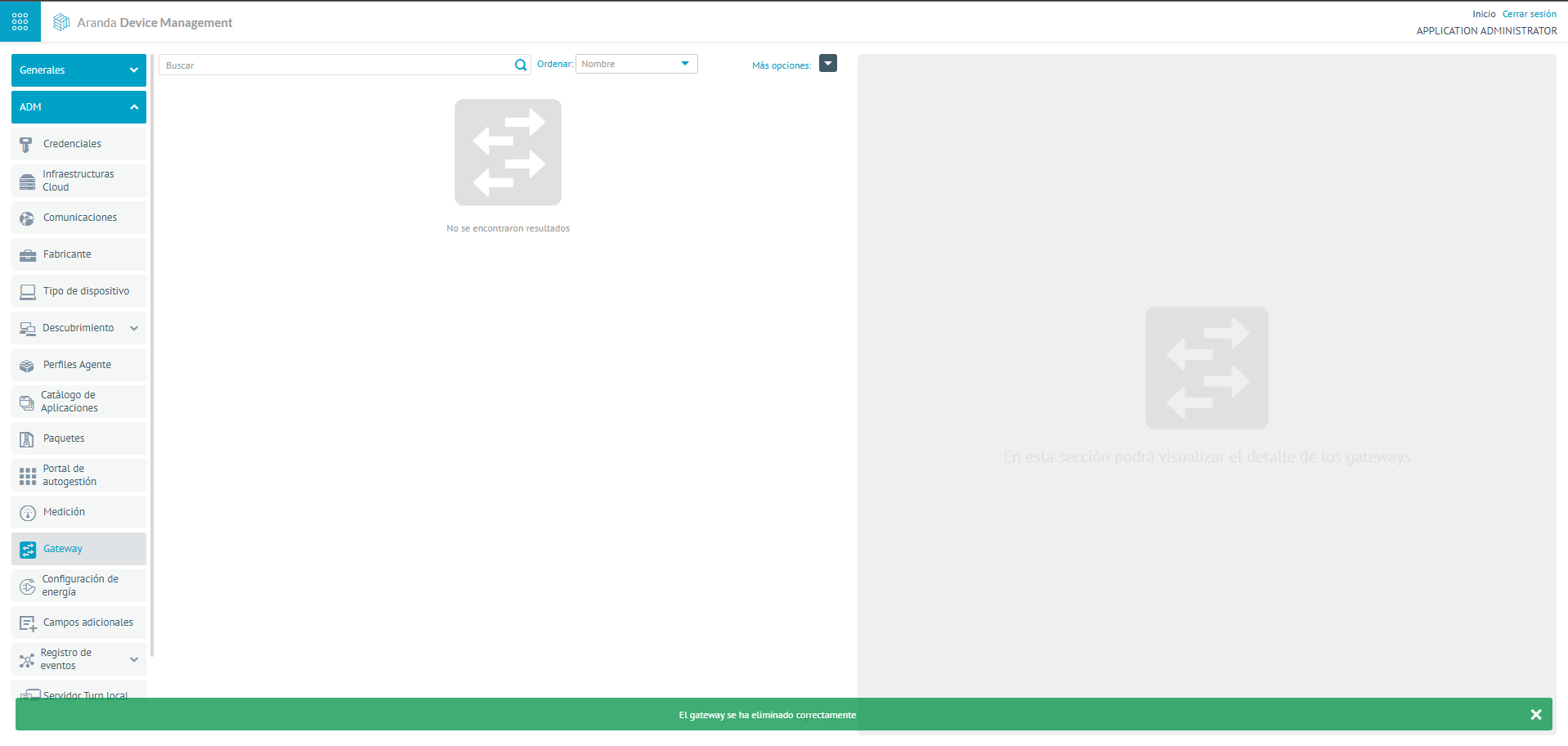Expand the Registro de eventos submenu
Screen dimensions: 1568x746
134,659
